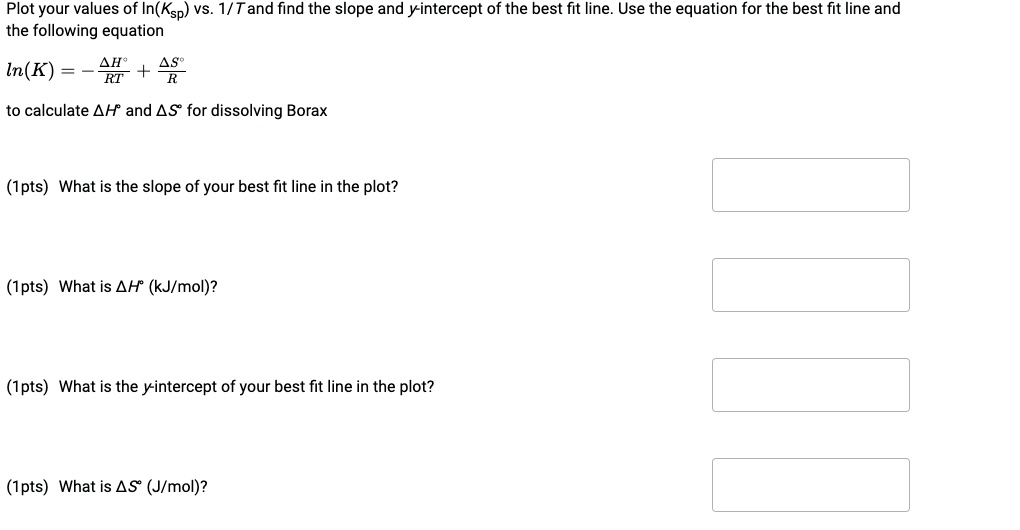The width and height of the screenshot is (1020, 530).
Task: Click the ΔS° (J/mol) answer field
Action: tap(810, 485)
